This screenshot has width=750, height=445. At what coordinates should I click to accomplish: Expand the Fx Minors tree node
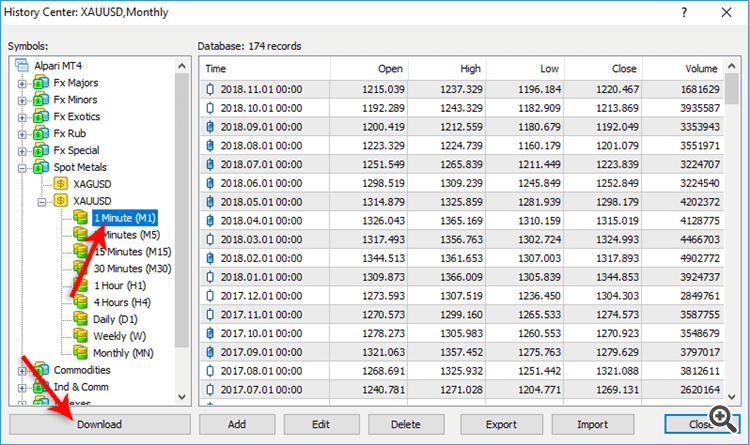click(x=22, y=100)
